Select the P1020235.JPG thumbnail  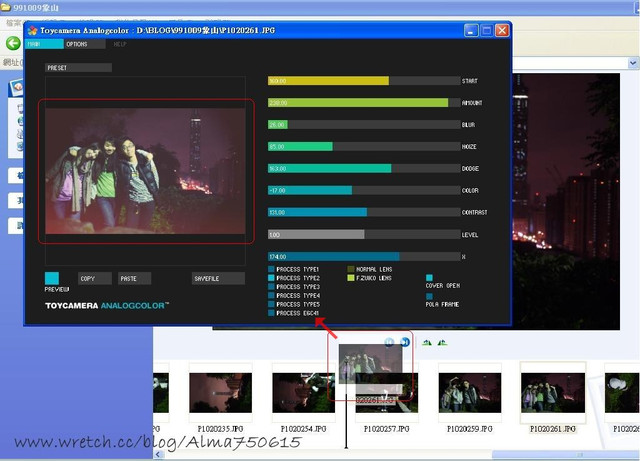pos(220,392)
